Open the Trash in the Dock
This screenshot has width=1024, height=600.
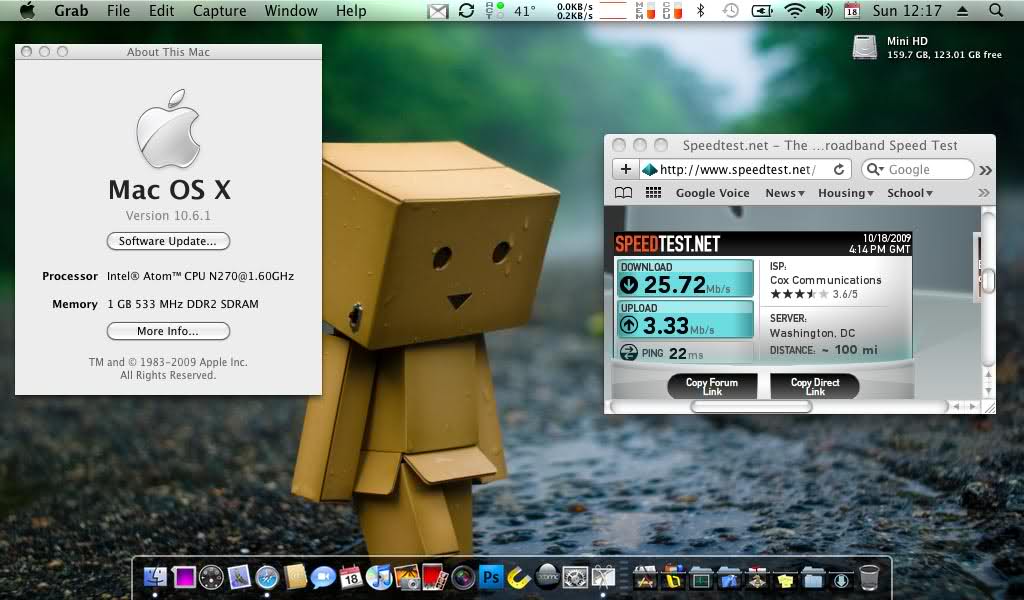click(869, 577)
